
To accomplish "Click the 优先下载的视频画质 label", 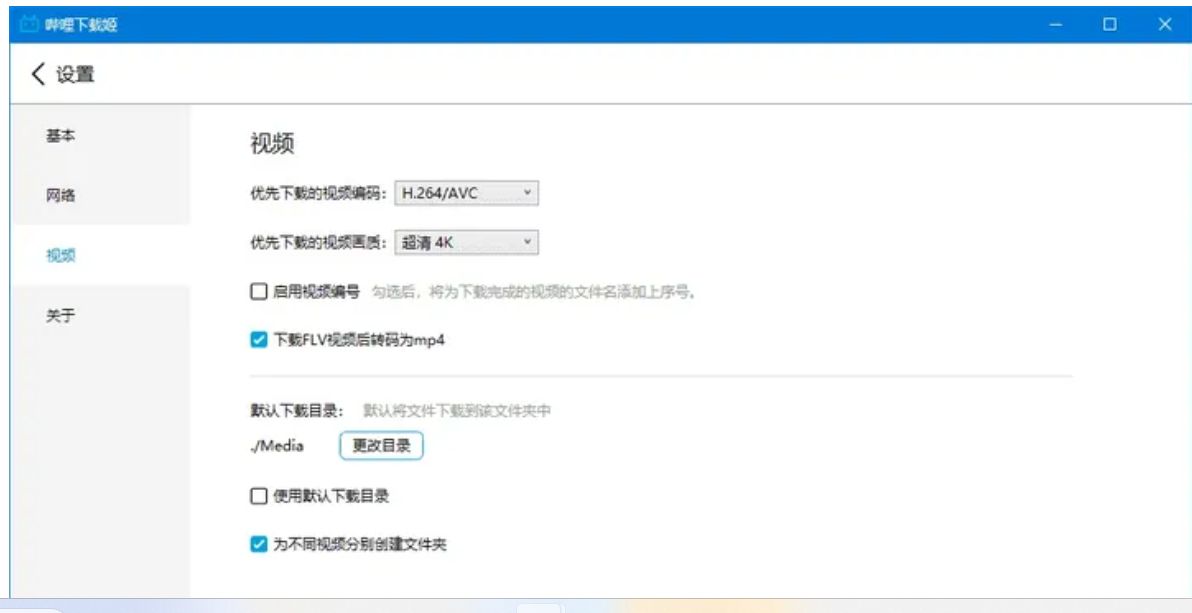I will click(x=320, y=243).
